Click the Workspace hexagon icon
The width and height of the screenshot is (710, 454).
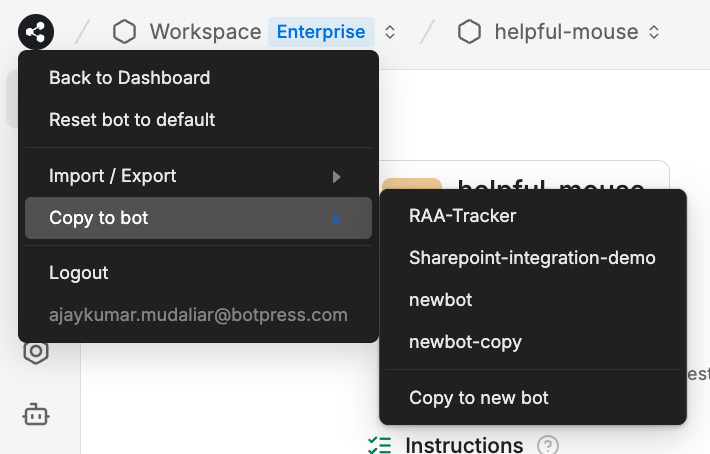coord(124,32)
